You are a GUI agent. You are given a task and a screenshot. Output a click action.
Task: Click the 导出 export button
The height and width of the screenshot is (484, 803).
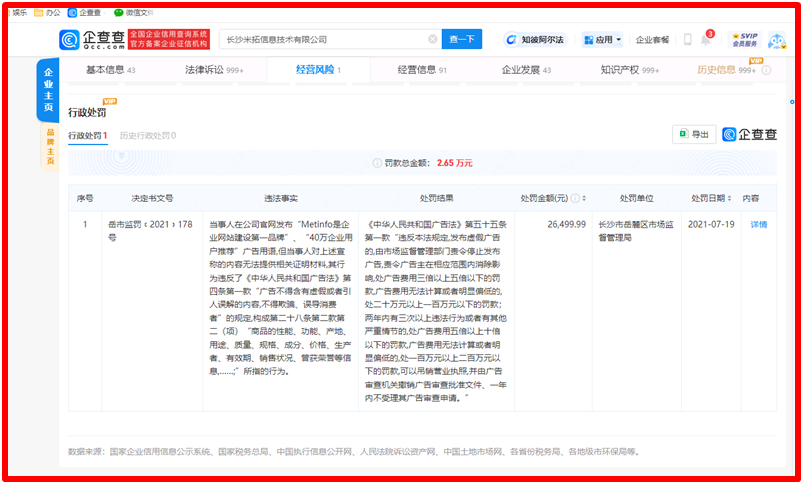tap(693, 134)
